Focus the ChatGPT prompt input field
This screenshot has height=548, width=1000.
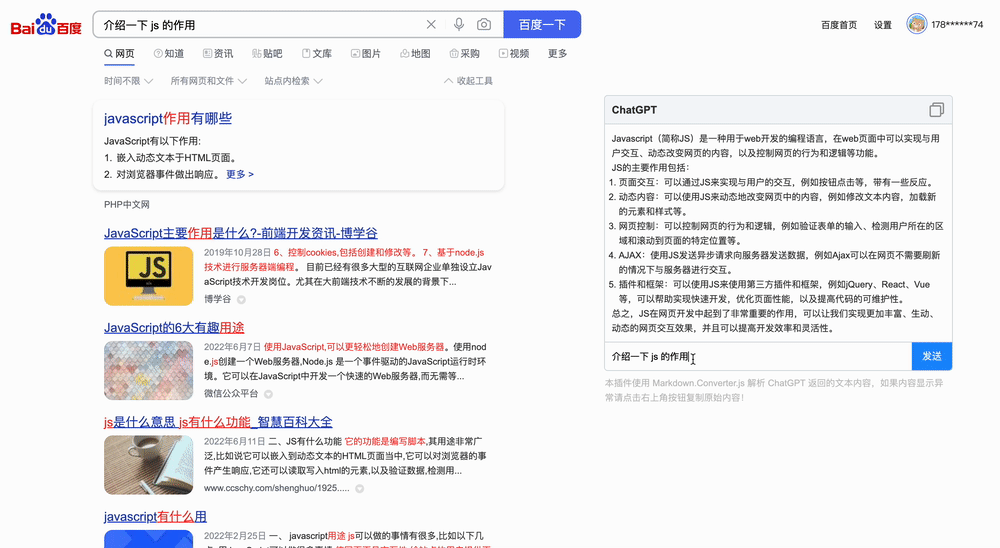pyautogui.click(x=758, y=357)
